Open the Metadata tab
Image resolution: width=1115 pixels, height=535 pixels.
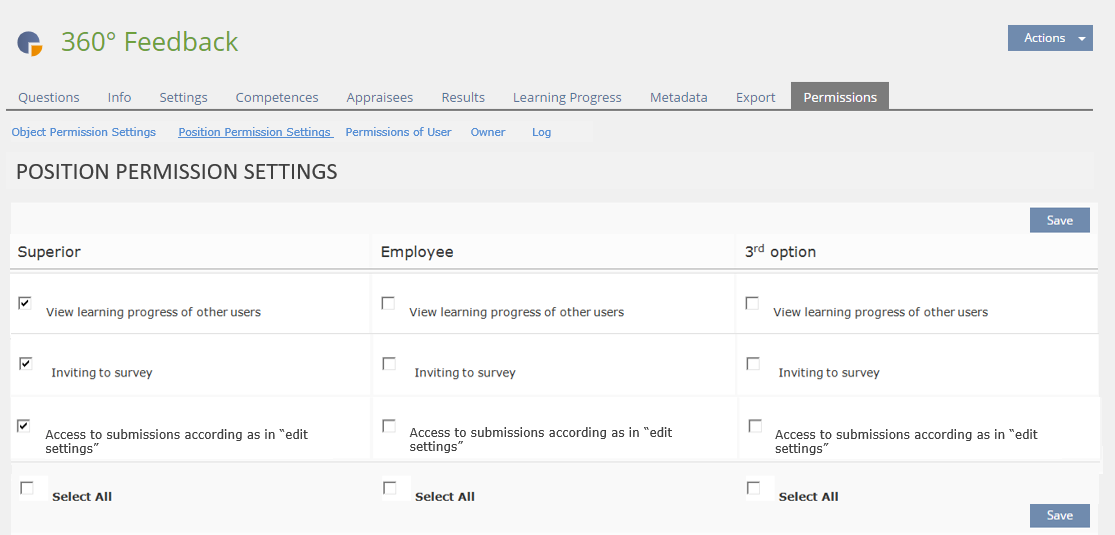point(678,97)
